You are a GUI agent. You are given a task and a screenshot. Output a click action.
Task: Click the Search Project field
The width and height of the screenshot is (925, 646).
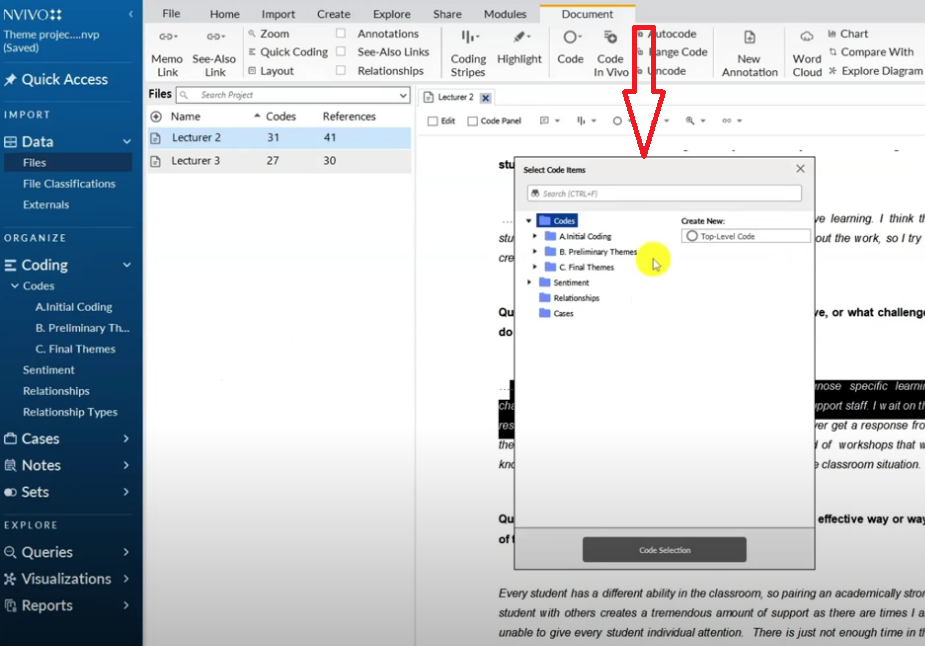tap(293, 95)
